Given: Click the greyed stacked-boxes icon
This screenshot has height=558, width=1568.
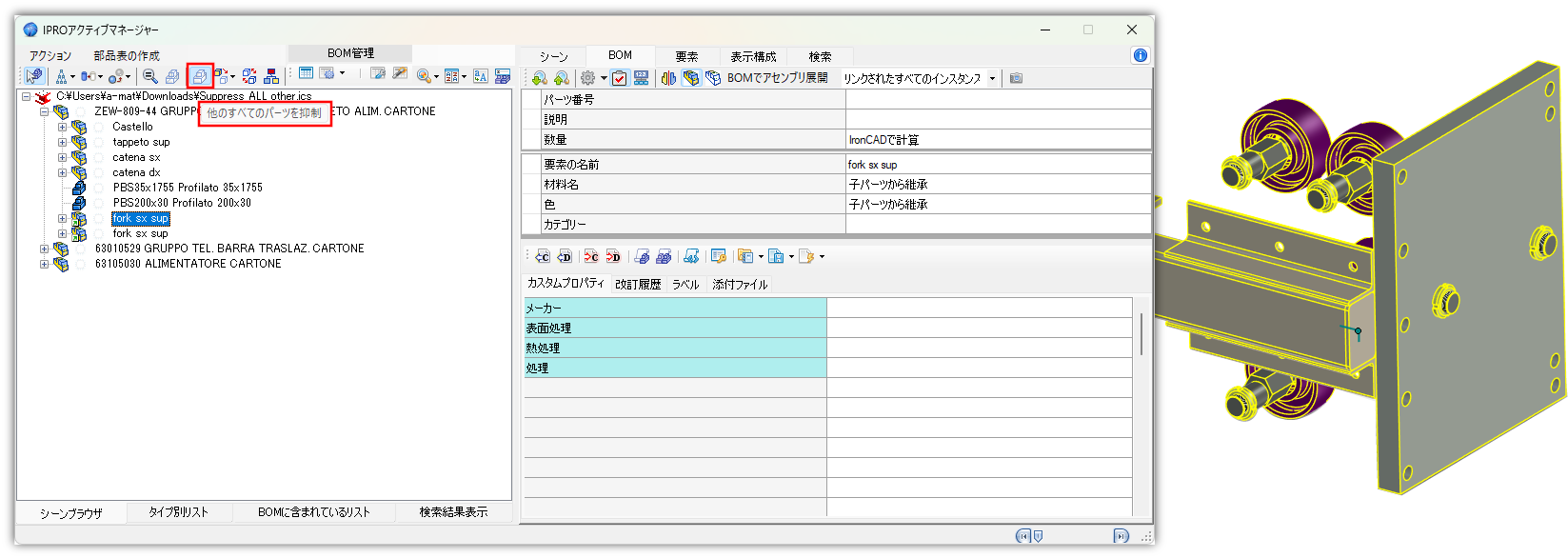Looking at the screenshot, I should click(x=172, y=76).
